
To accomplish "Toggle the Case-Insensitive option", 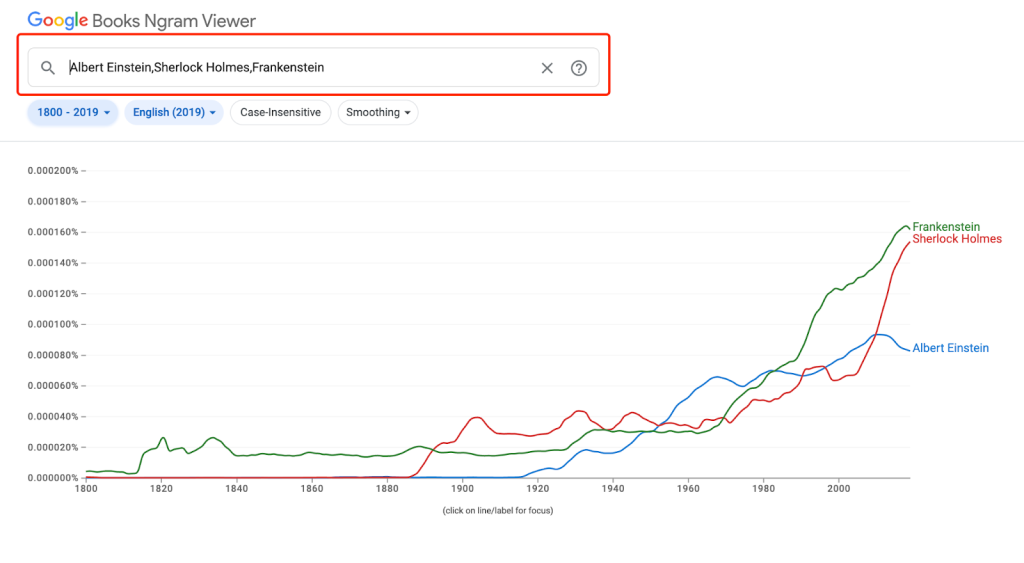I will tap(280, 112).
